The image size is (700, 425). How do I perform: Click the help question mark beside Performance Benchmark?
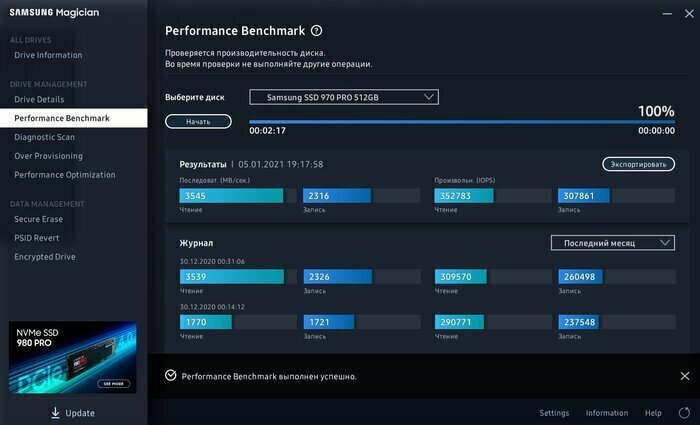[317, 32]
